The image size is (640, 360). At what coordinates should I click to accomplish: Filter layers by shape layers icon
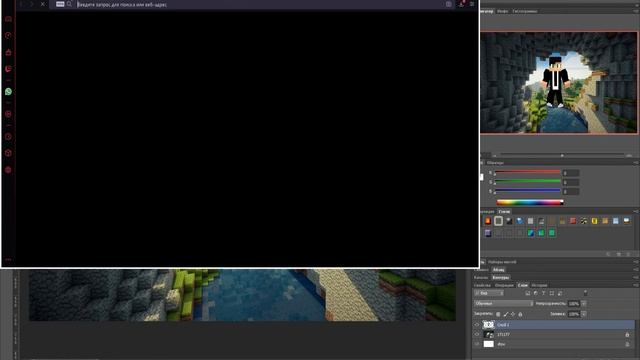[x=552, y=293]
